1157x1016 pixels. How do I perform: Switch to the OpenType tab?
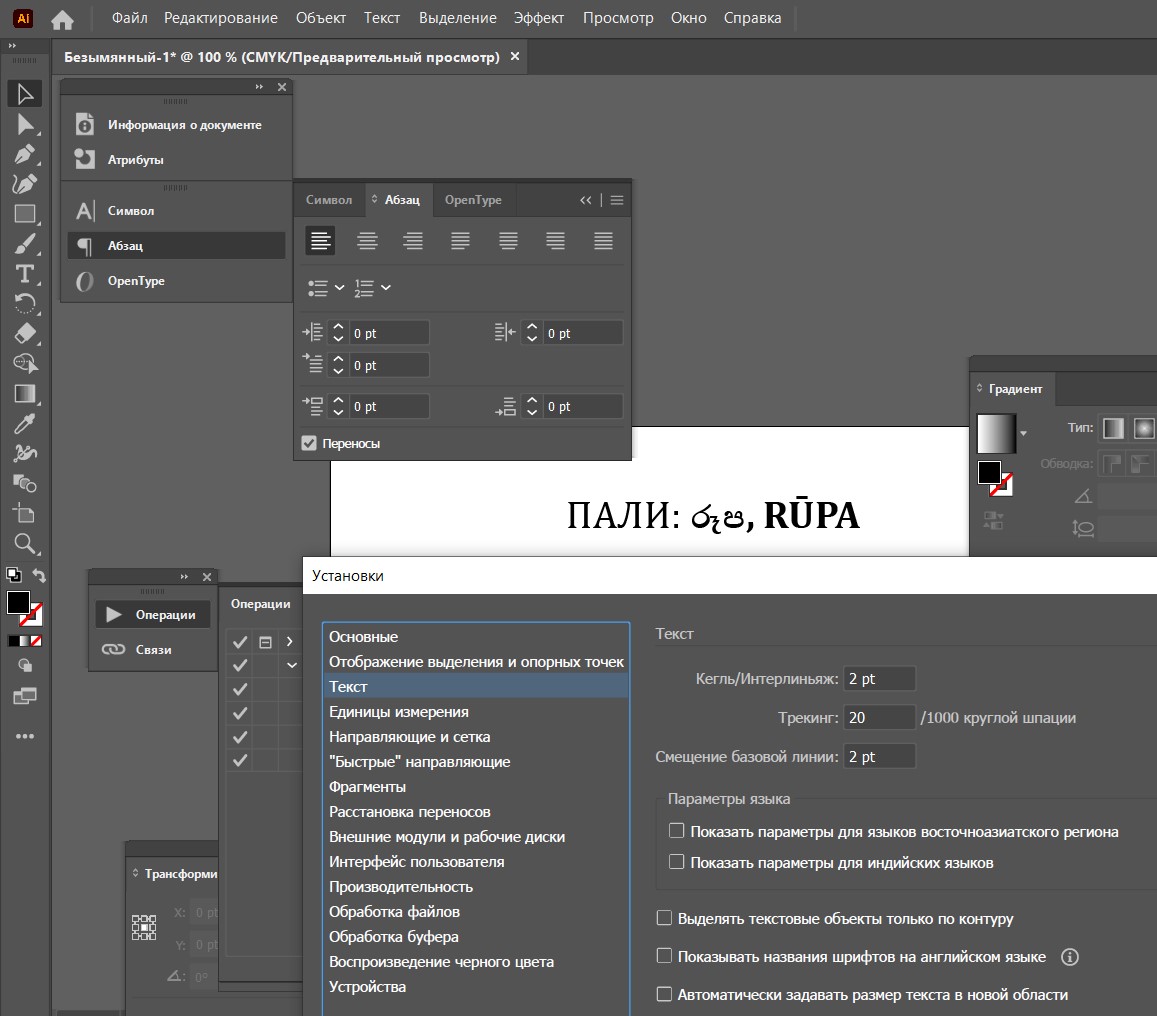[x=473, y=200]
